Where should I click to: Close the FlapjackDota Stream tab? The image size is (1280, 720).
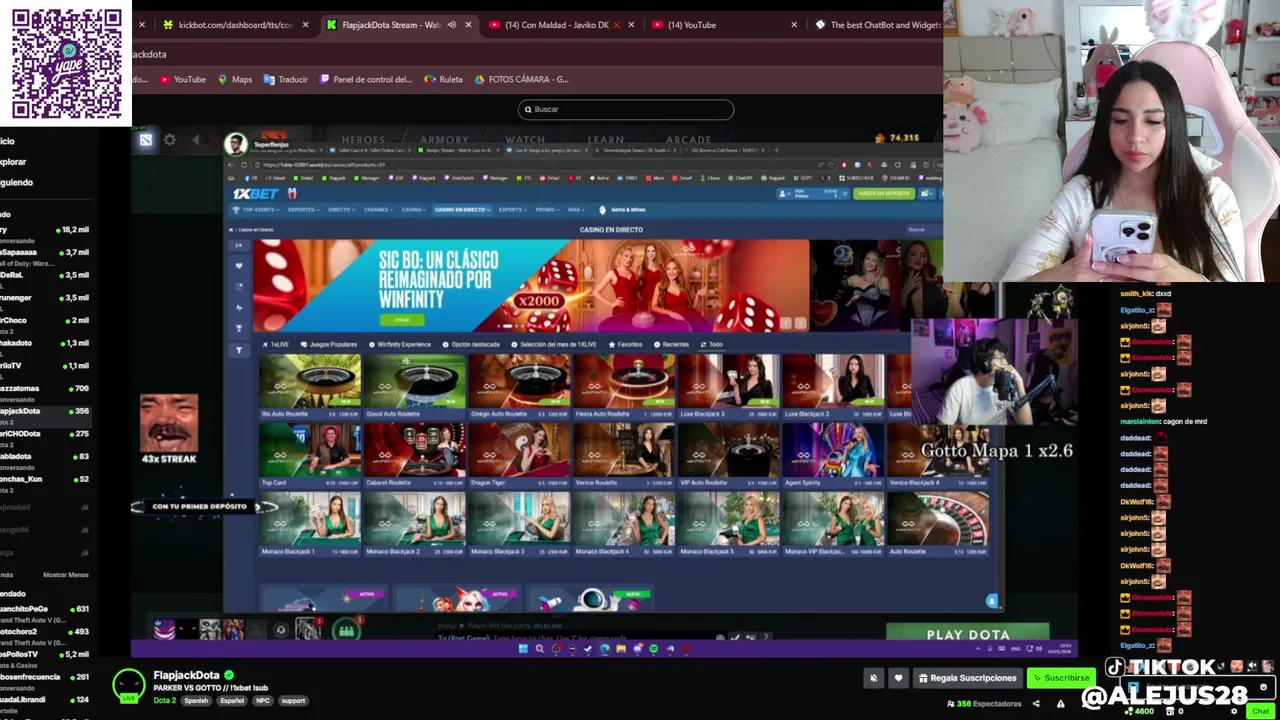click(468, 25)
